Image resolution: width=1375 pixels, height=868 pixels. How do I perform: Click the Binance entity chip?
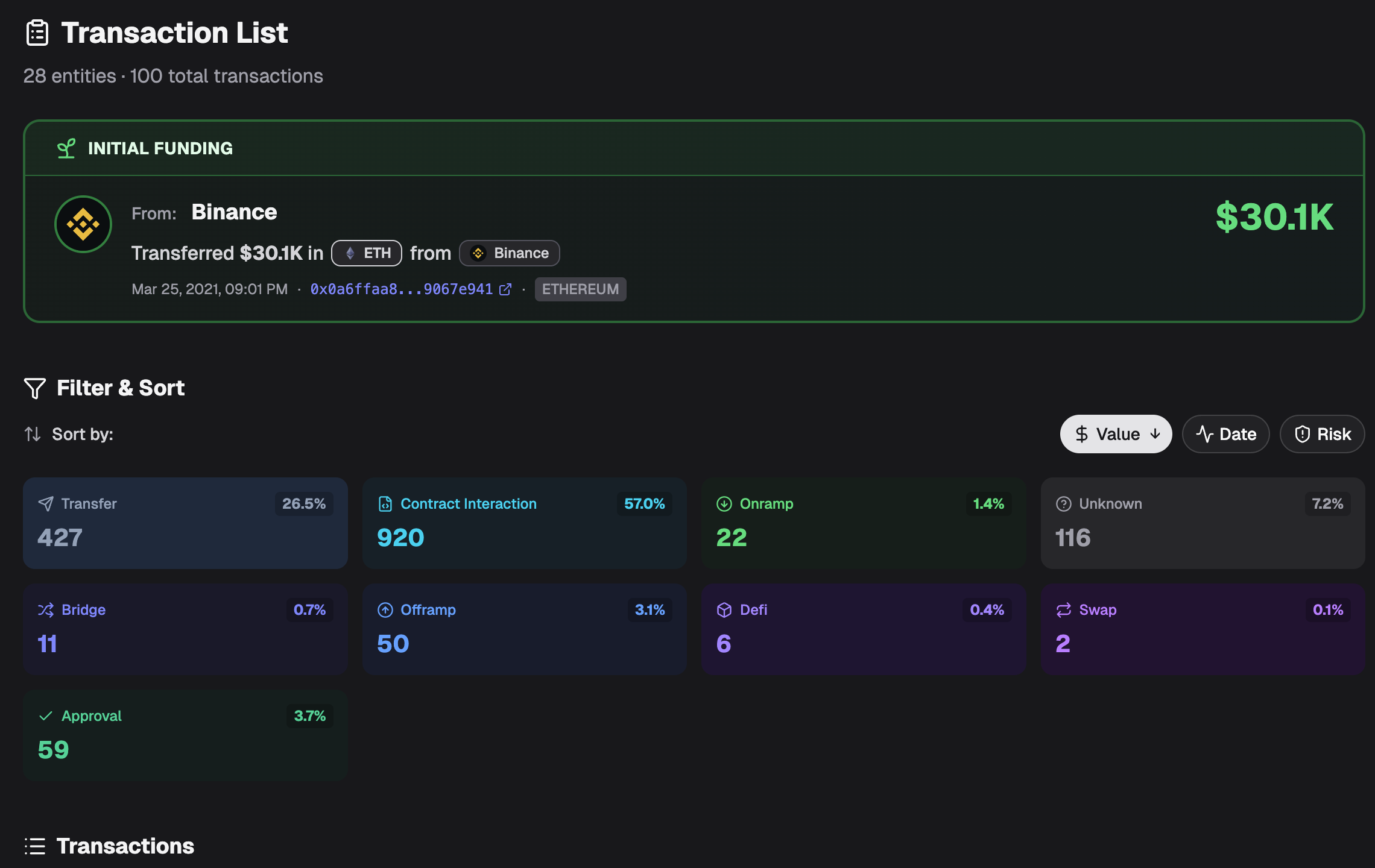510,253
